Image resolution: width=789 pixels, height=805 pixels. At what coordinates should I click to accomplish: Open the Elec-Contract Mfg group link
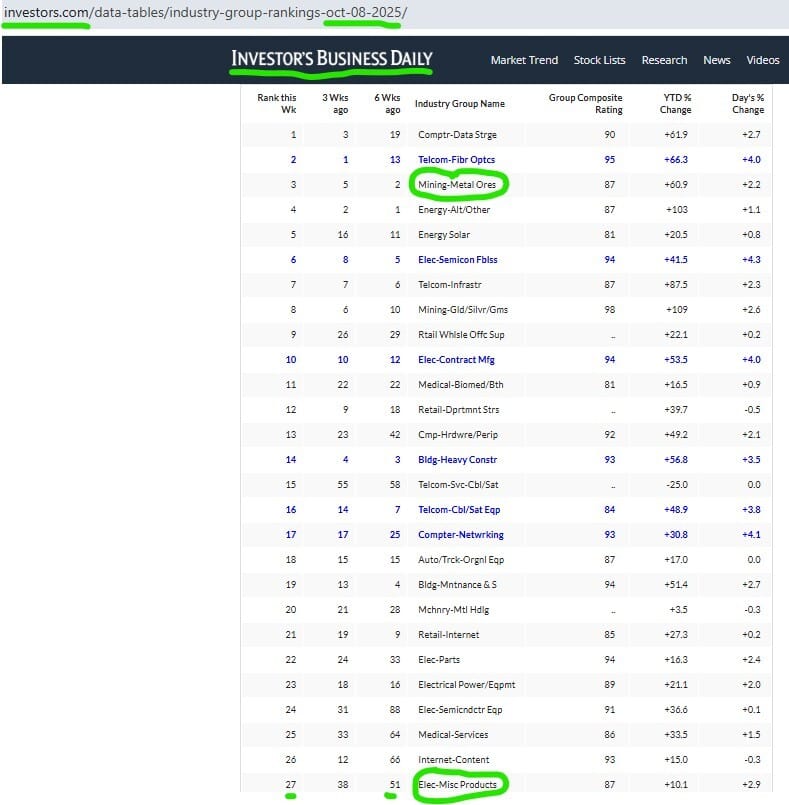click(456, 360)
